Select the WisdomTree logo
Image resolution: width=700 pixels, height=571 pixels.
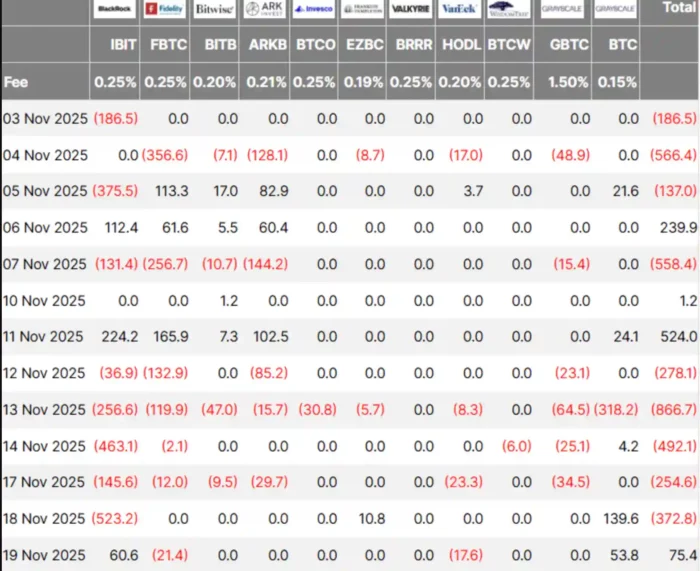509,9
